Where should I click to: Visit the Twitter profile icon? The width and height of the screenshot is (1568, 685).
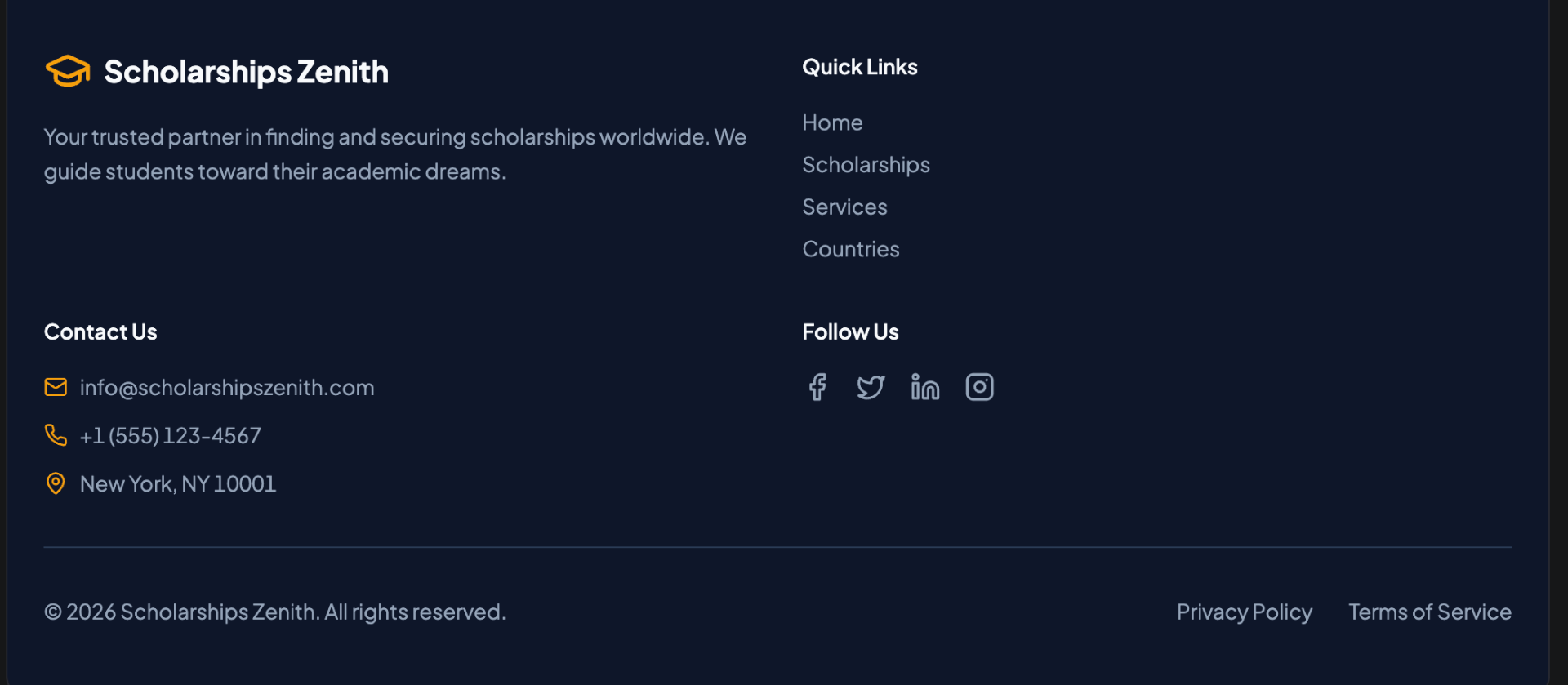(871, 387)
